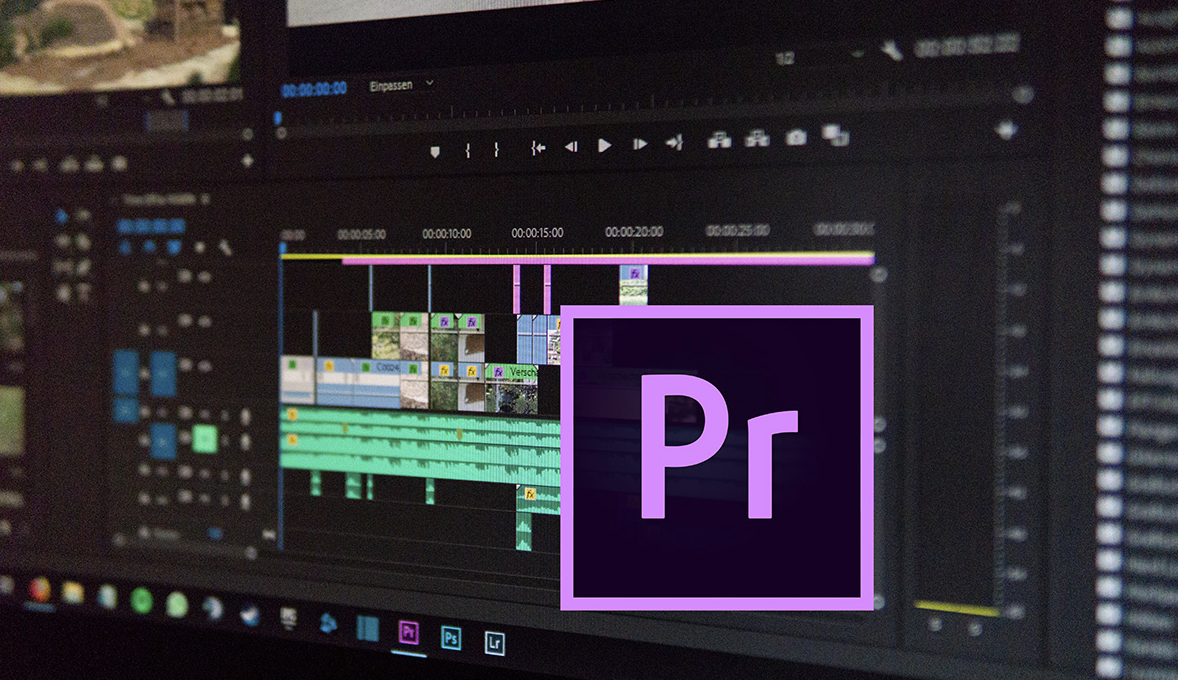Image resolution: width=1178 pixels, height=680 pixels.
Task: Select the Selection tool in the tools panel
Action: click(61, 216)
